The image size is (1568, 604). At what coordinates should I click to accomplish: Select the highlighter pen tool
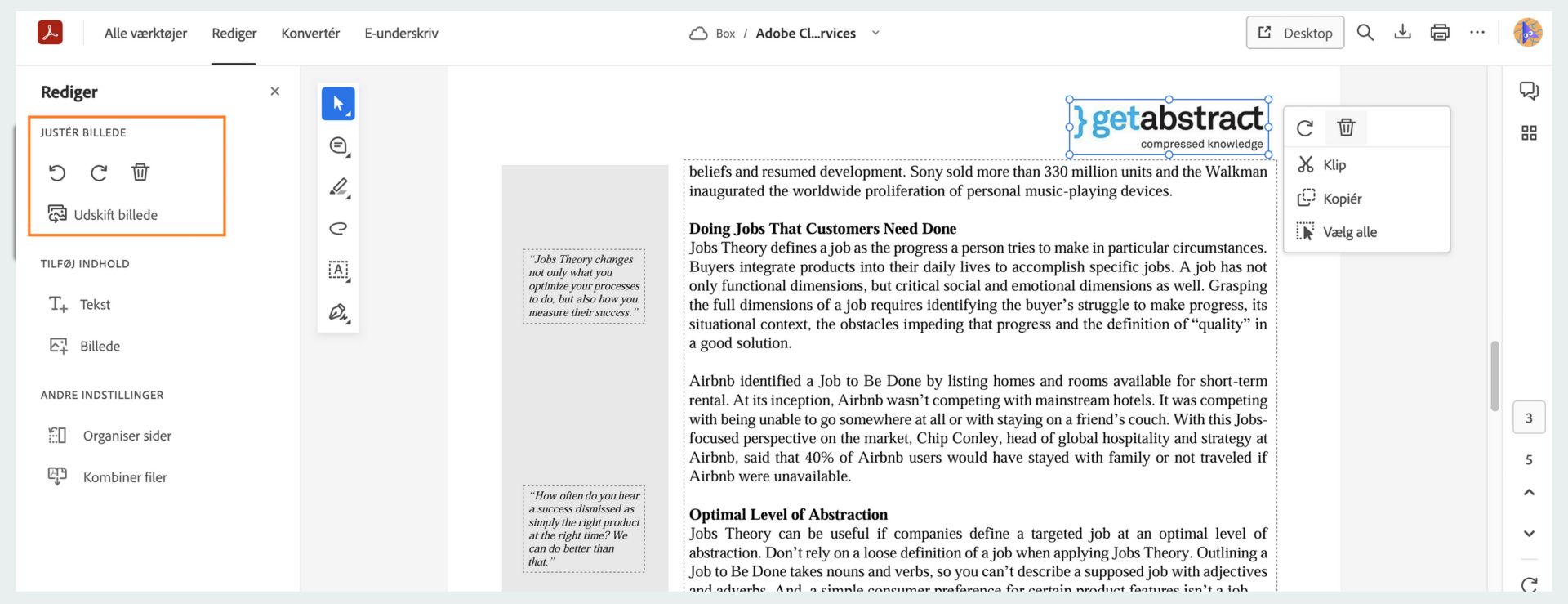click(x=338, y=187)
